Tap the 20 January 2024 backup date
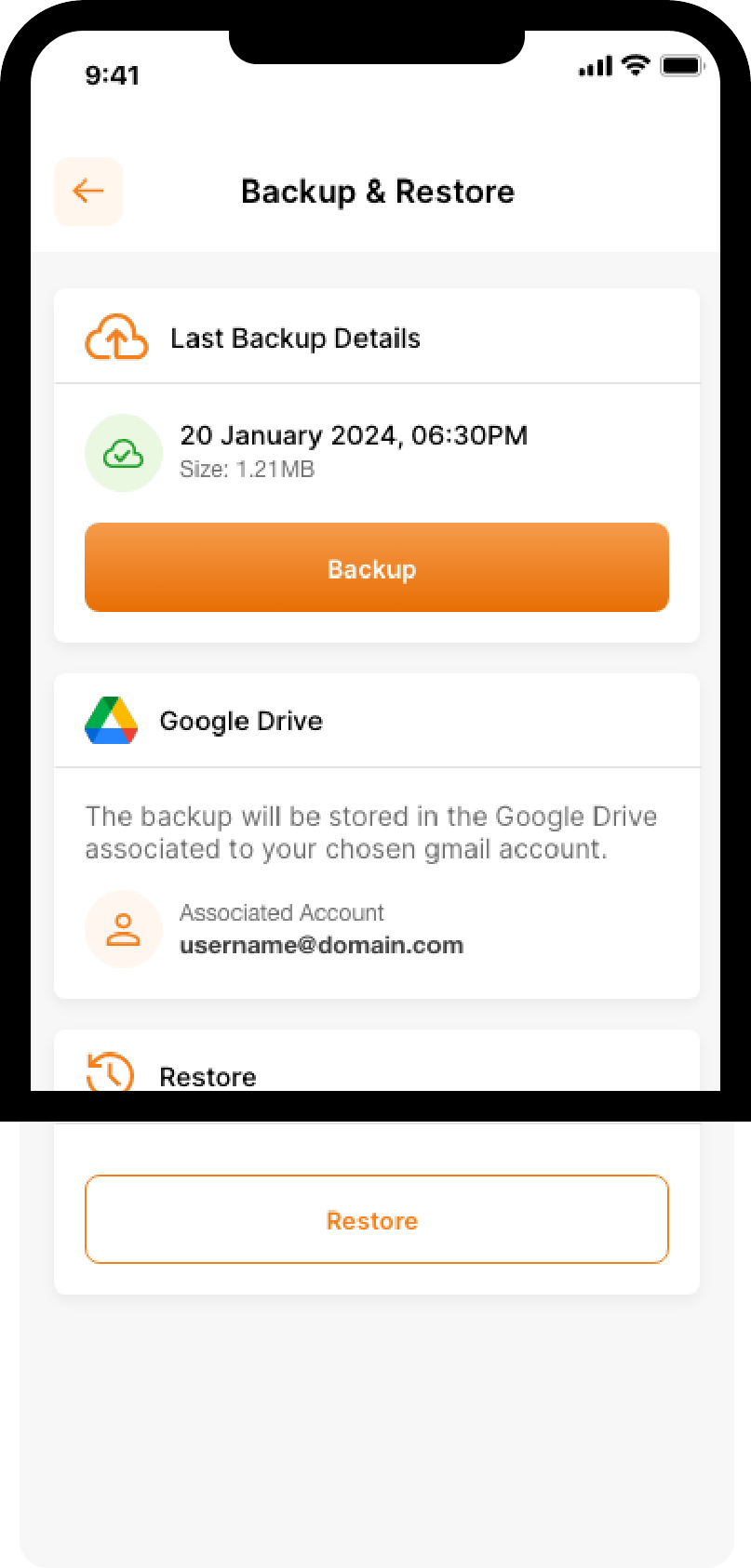Screen dimensions: 751x1568 click(354, 435)
